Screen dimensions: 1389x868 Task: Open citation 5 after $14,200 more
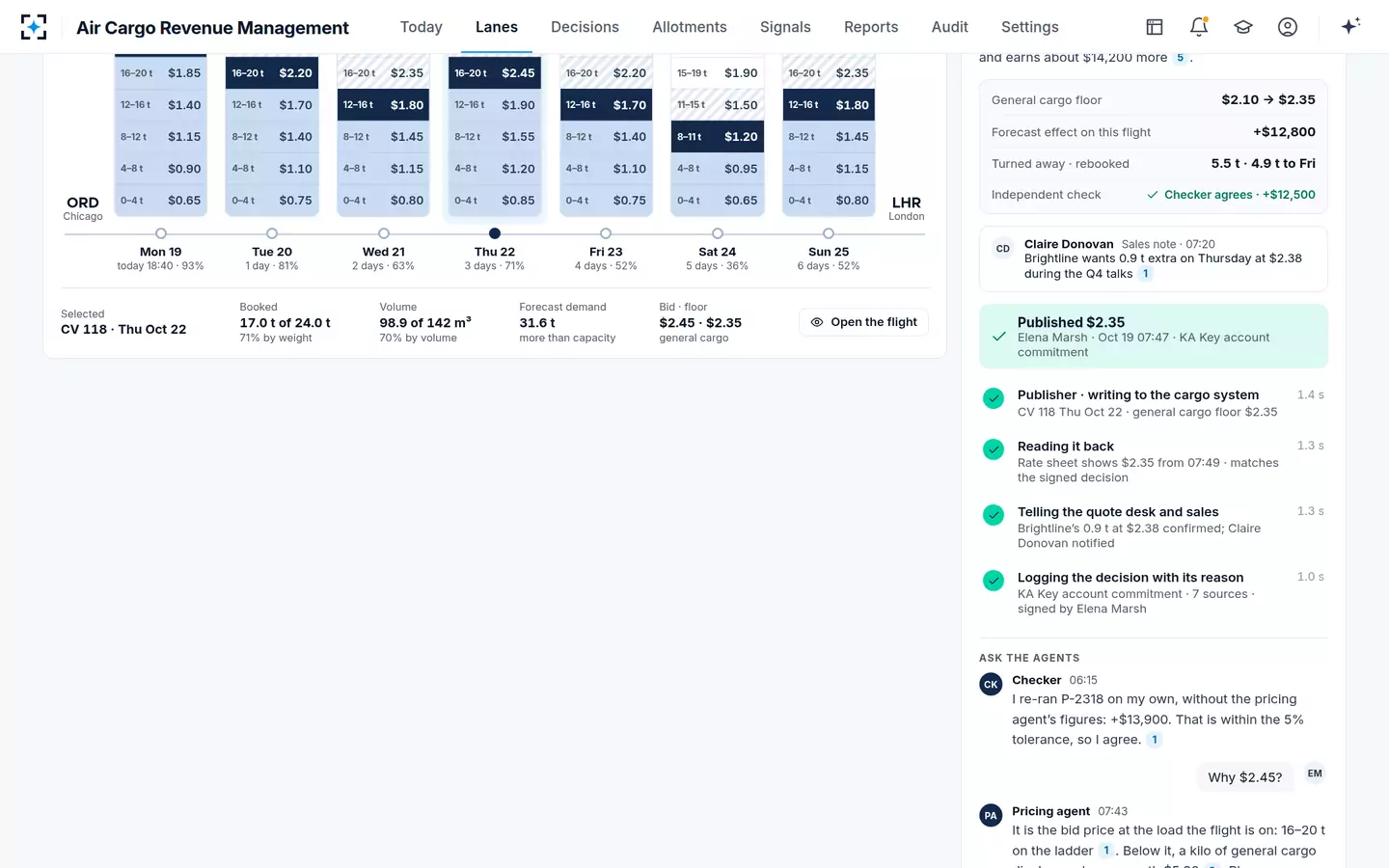[1180, 58]
